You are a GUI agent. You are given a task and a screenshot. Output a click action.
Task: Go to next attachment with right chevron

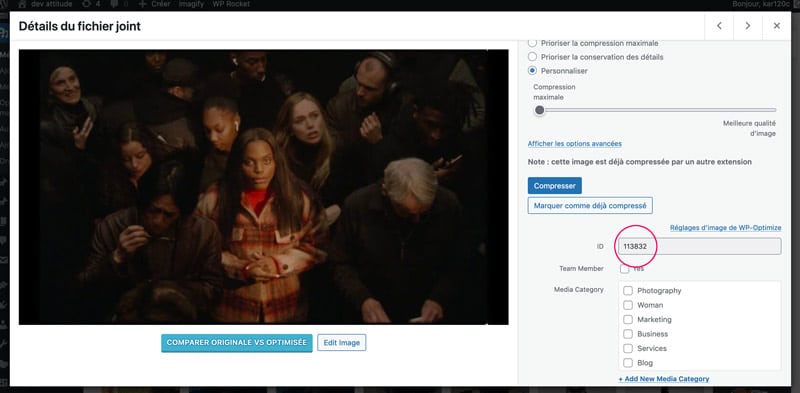coord(747,26)
